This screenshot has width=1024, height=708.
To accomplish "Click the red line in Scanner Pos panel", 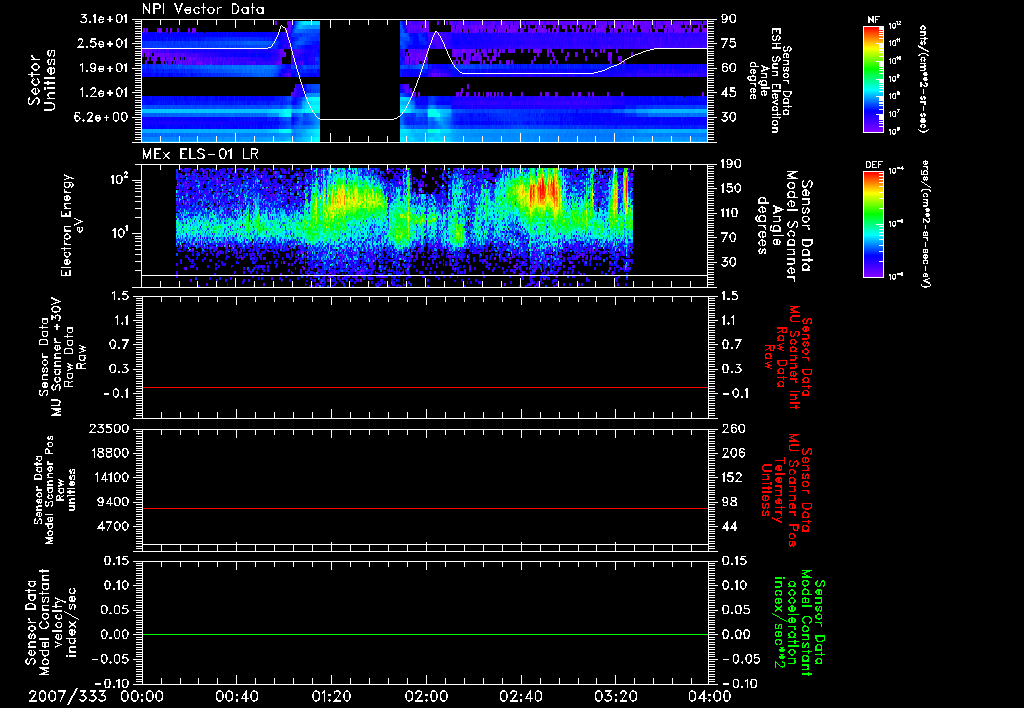I will click(425, 508).
